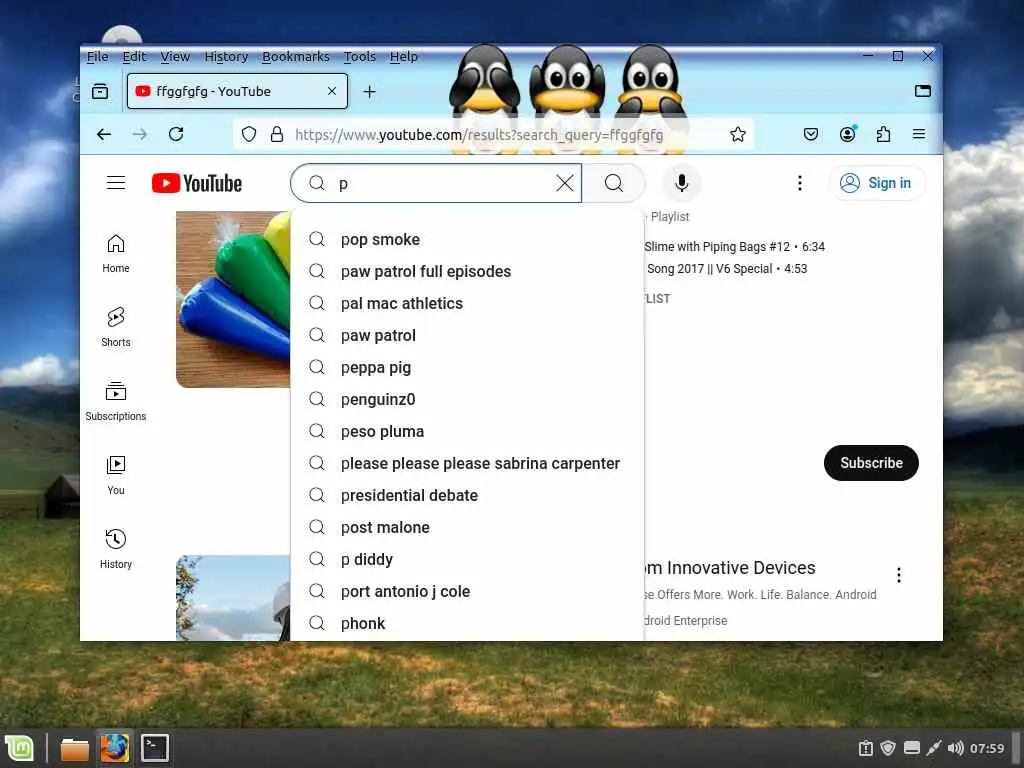Open YouTube settings three-dot menu
Viewport: 1024px width, 768px height.
tap(799, 184)
